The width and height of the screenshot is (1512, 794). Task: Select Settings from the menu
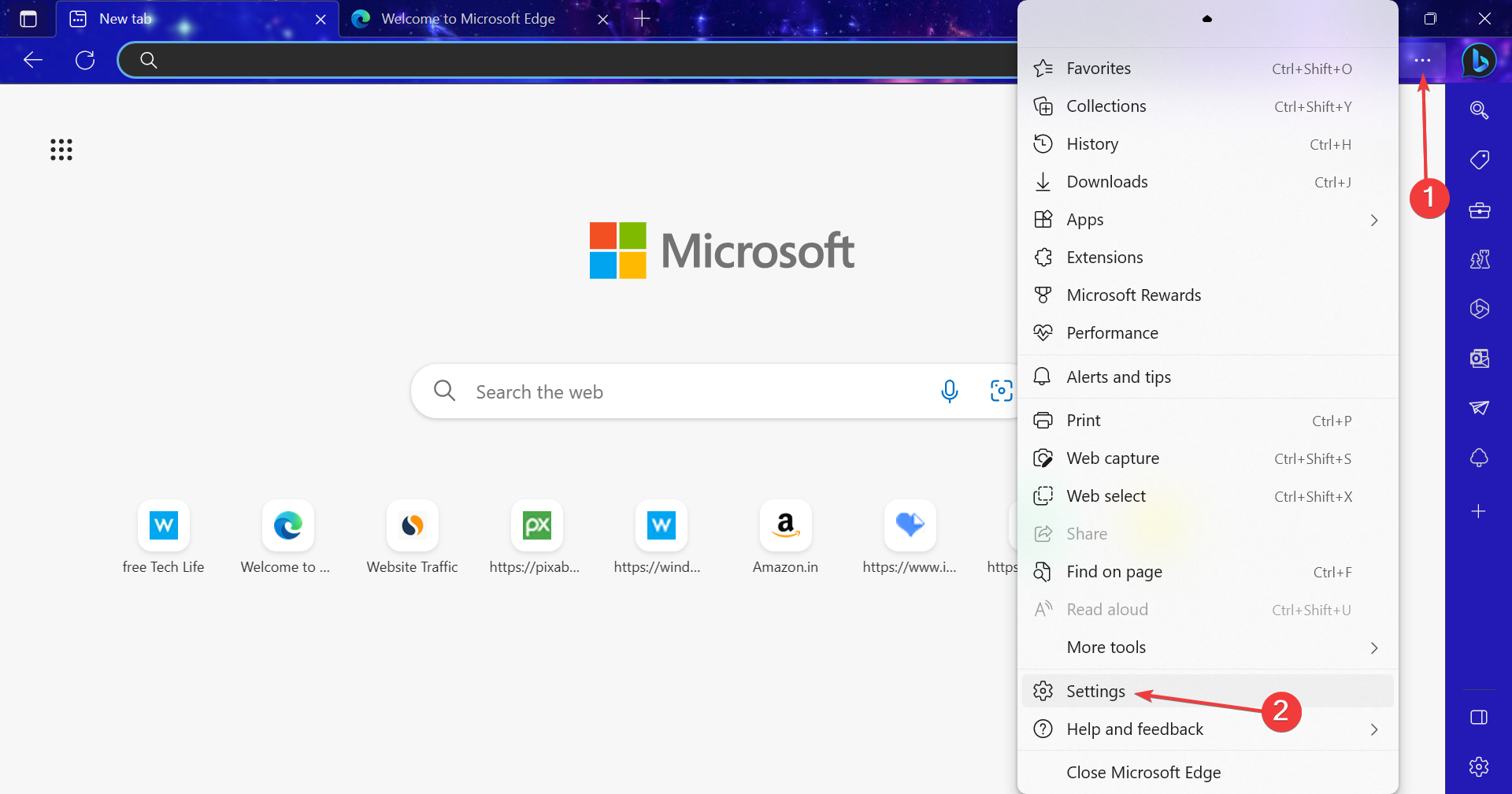(x=1095, y=692)
